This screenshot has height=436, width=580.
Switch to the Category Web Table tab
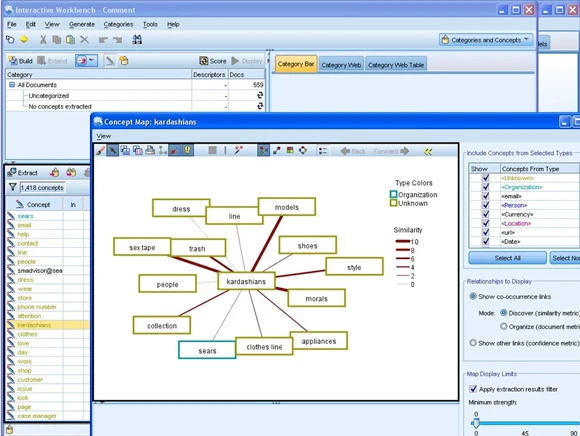coord(396,65)
